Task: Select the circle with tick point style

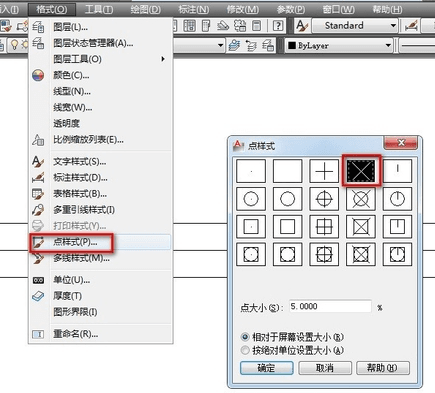Action: pos(397,199)
